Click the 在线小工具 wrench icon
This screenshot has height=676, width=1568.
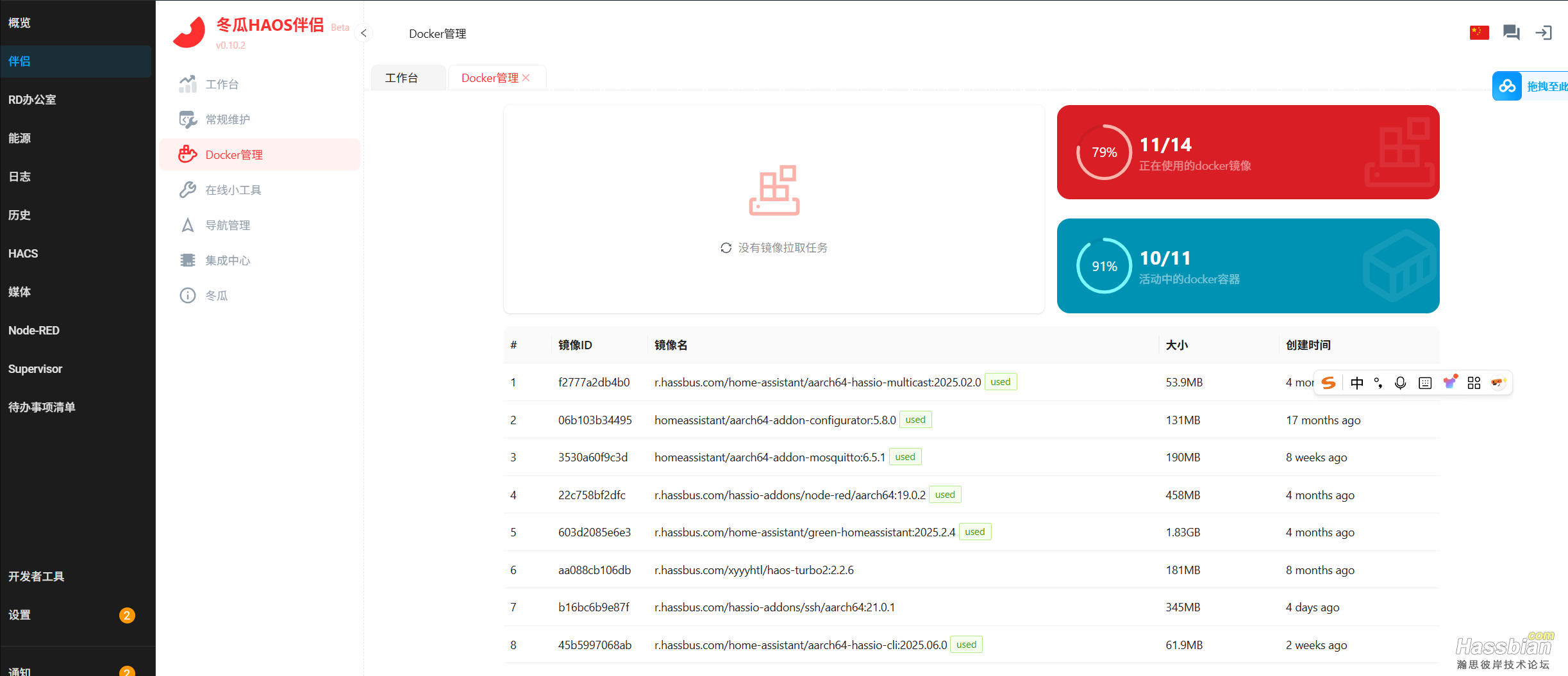[x=187, y=190]
